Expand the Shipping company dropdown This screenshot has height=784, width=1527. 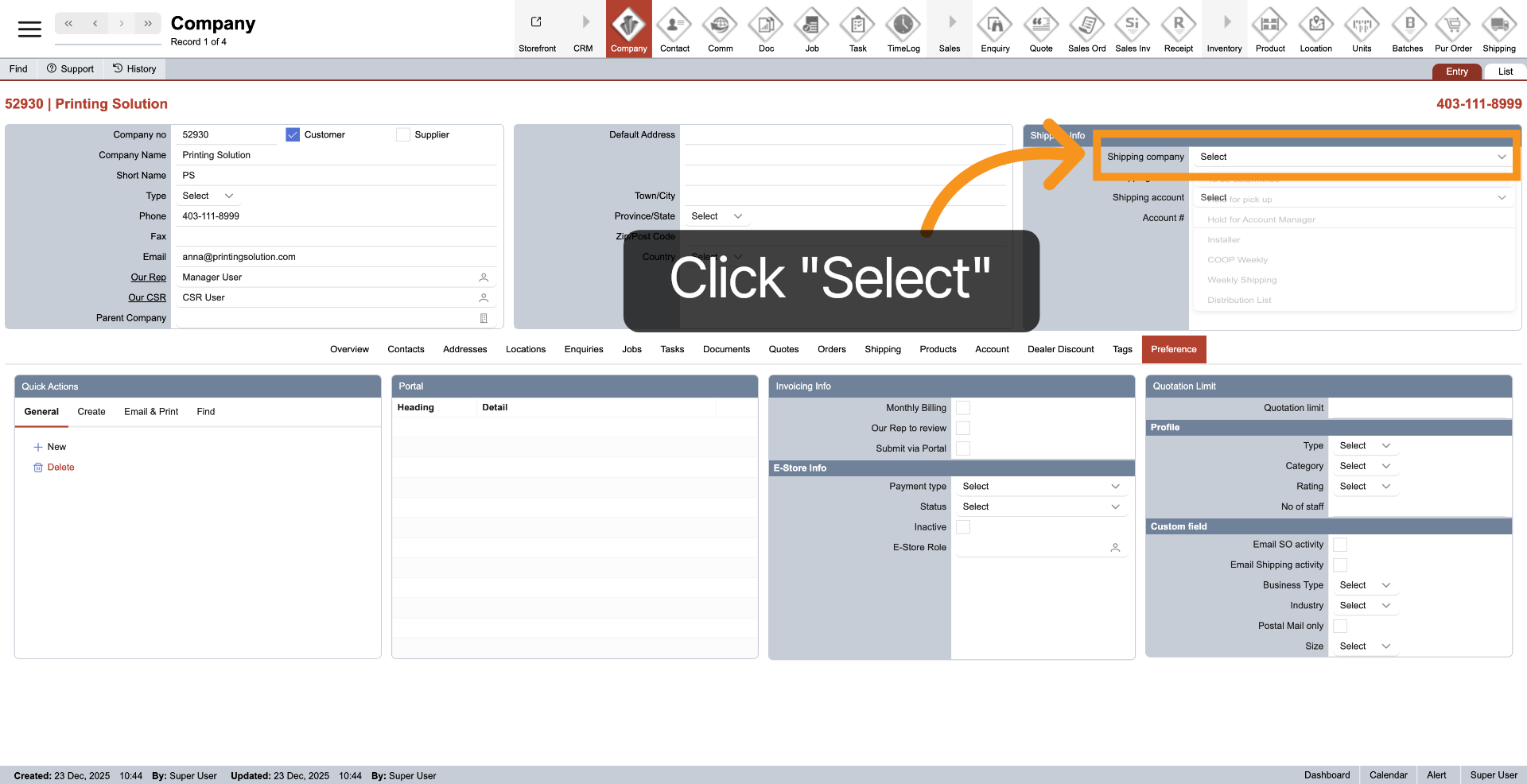pos(1352,157)
